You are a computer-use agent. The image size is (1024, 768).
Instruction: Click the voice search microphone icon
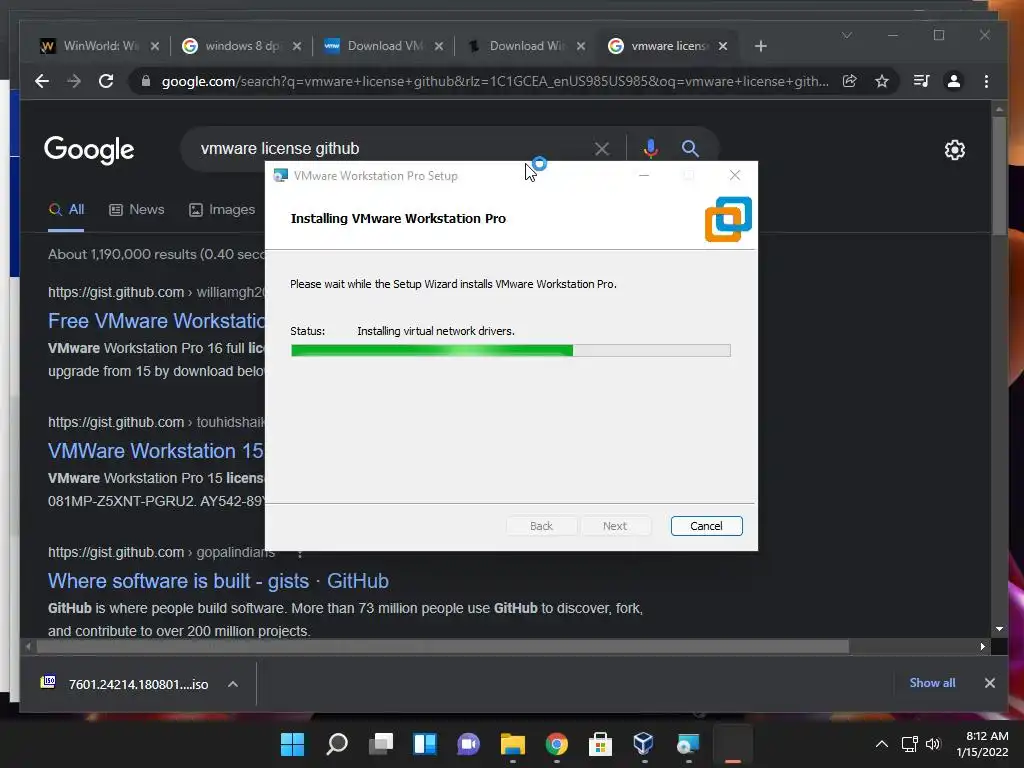coord(650,149)
